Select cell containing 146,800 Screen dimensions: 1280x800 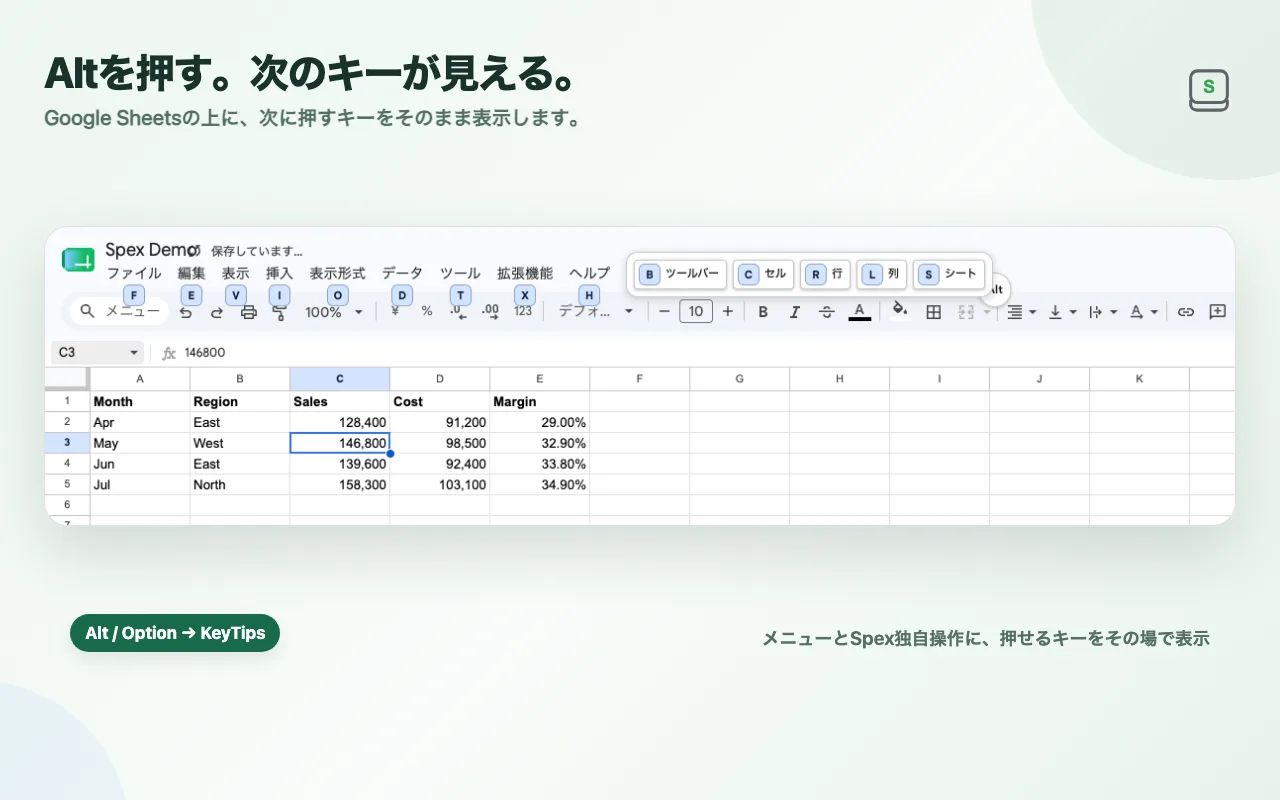point(340,443)
